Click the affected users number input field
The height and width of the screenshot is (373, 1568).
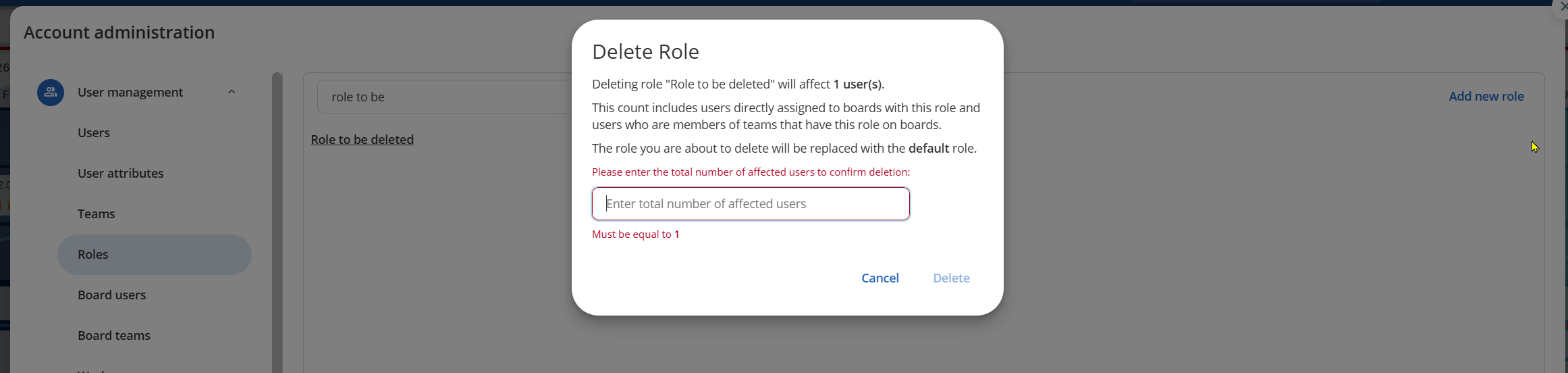coord(751,204)
